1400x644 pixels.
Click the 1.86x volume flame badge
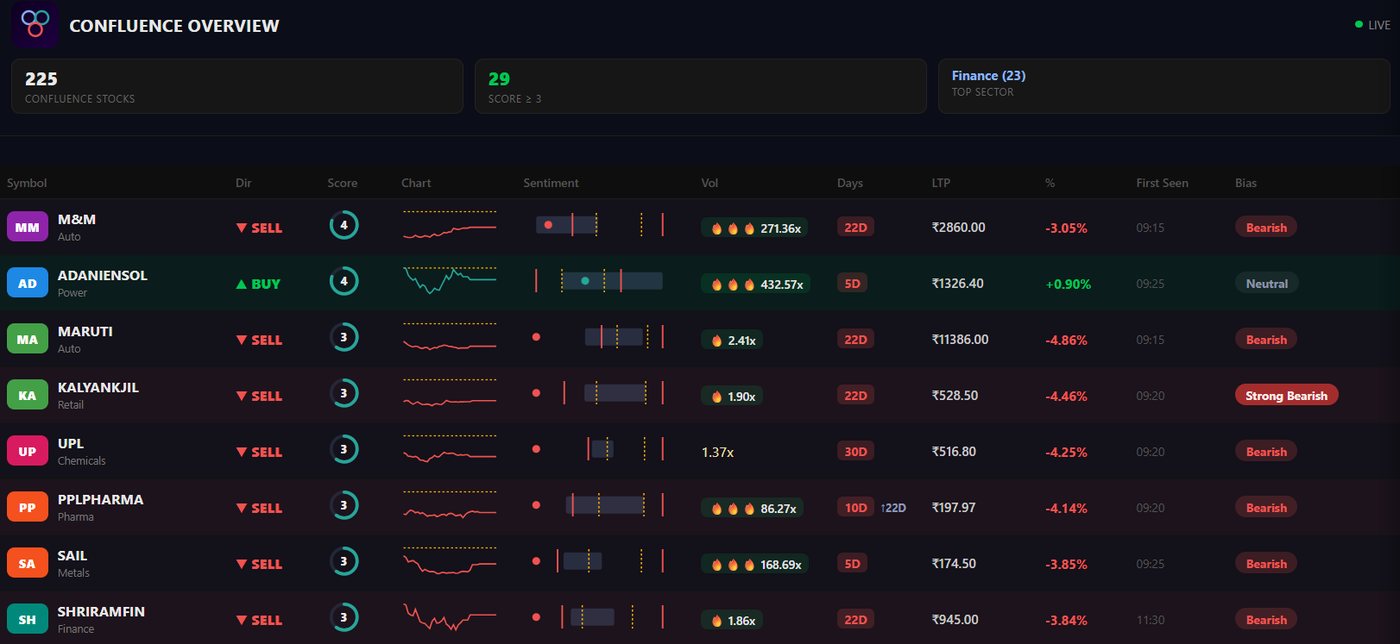(x=732, y=620)
